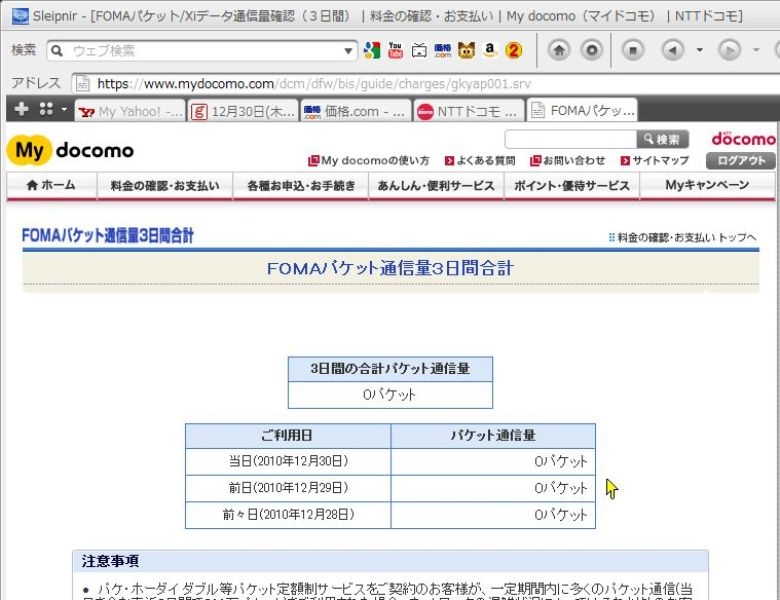Switch to the My Yahoo! tab
This screenshot has height=600, width=780.
130,111
